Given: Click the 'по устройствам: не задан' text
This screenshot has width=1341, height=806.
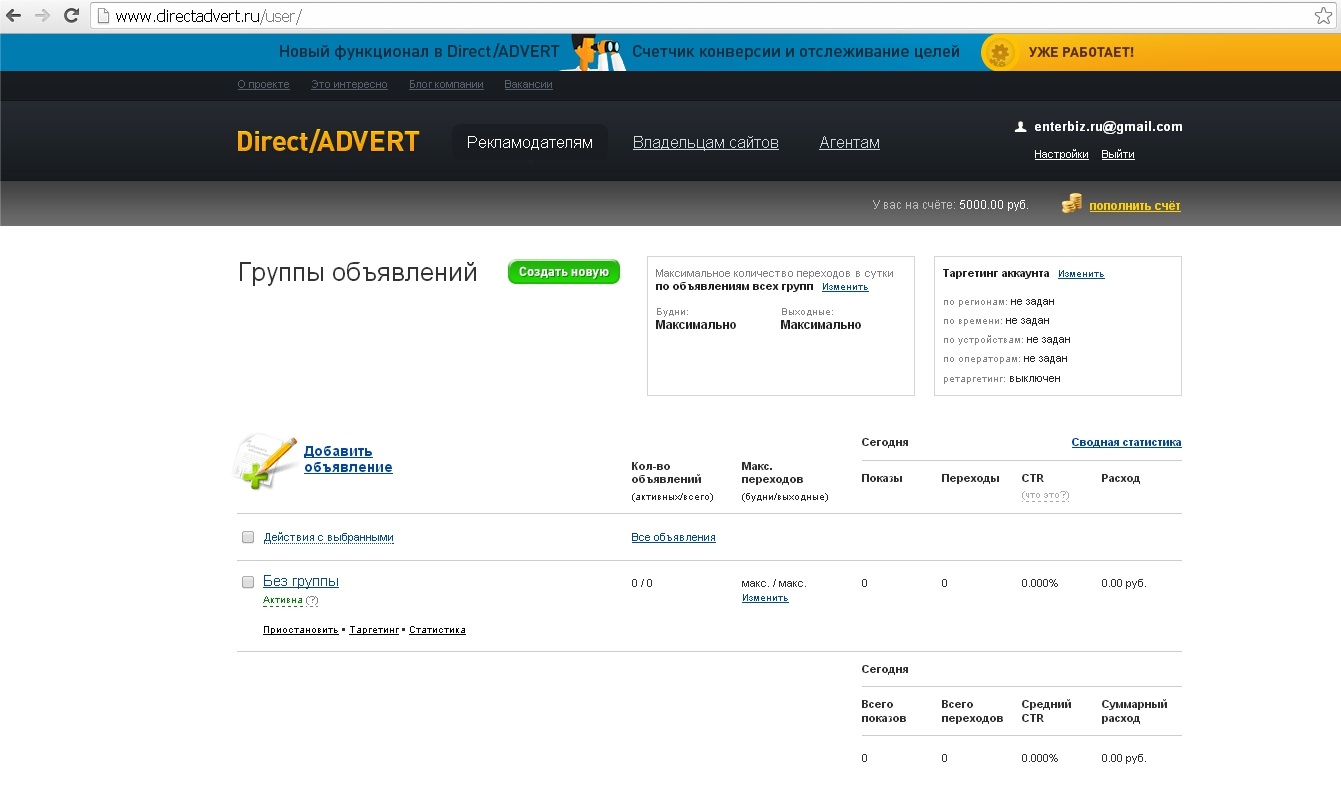Looking at the screenshot, I should [x=1007, y=340].
